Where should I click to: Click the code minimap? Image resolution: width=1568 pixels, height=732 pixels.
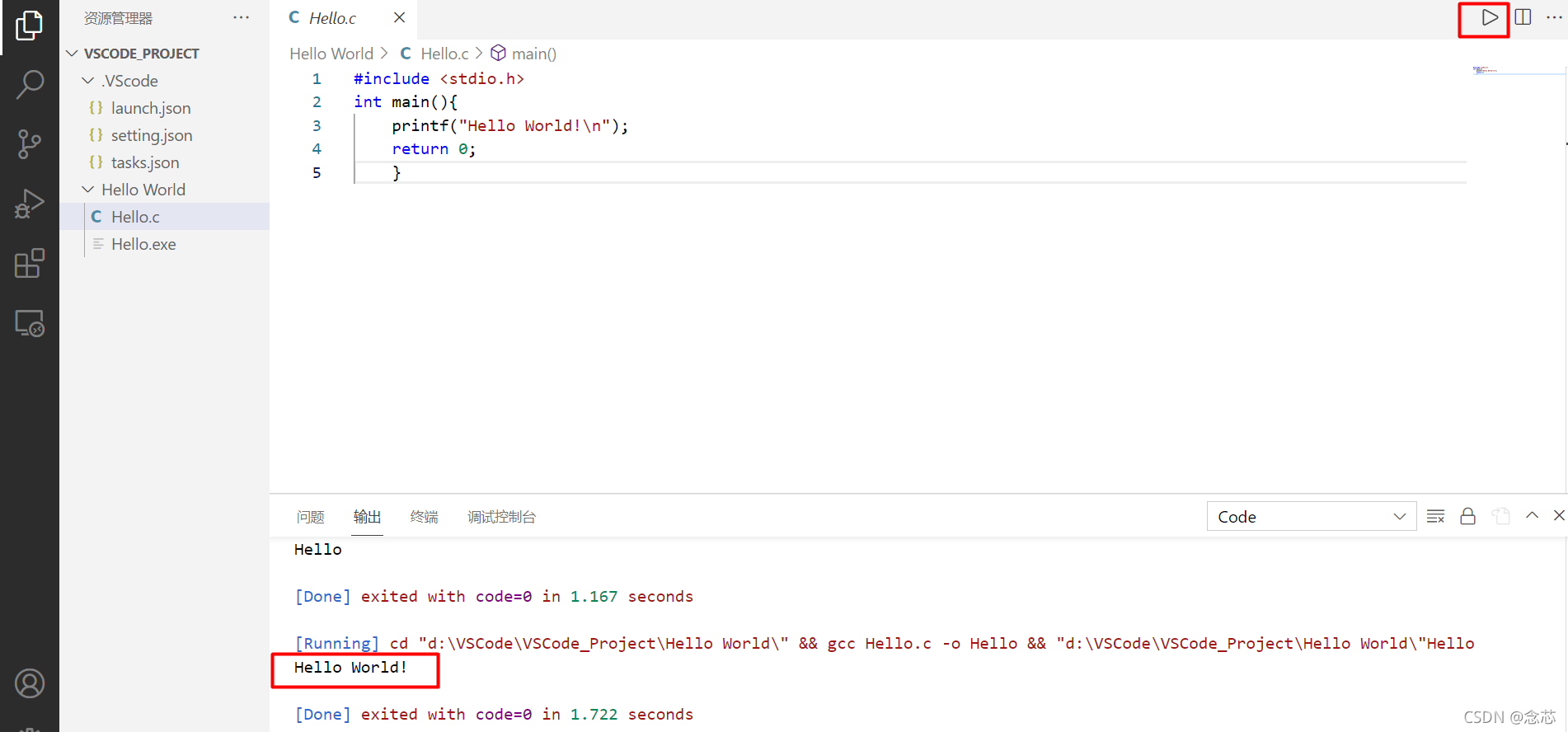pyautogui.click(x=1517, y=71)
